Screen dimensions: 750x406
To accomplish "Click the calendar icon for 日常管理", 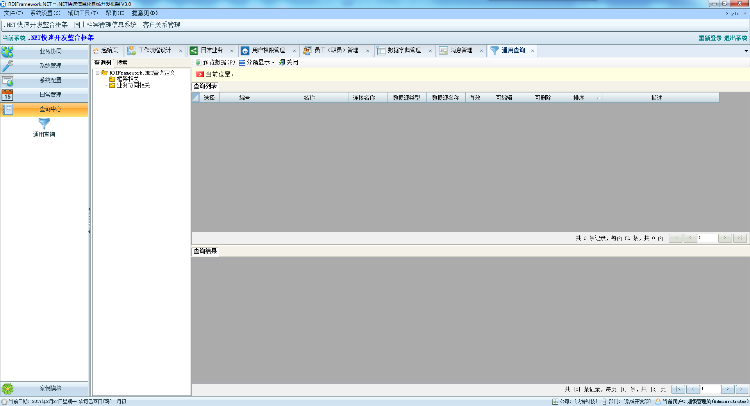I will pyautogui.click(x=8, y=95).
